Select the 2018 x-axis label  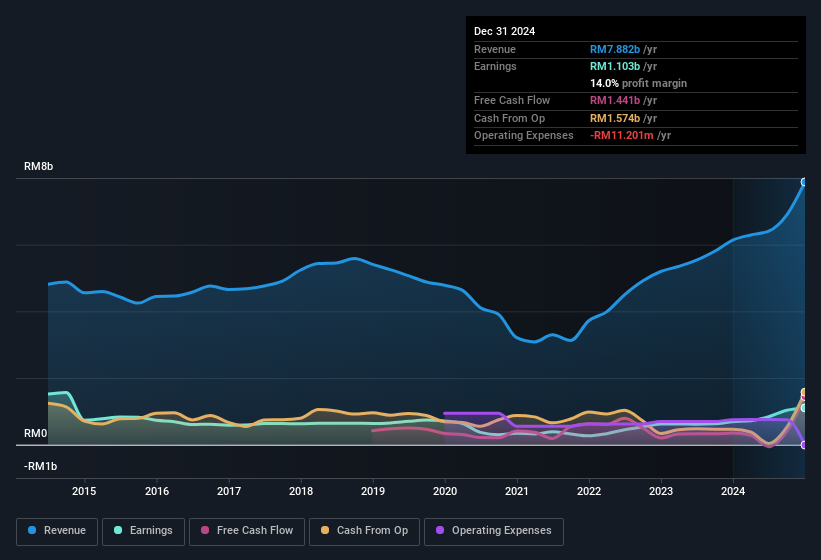[301, 491]
